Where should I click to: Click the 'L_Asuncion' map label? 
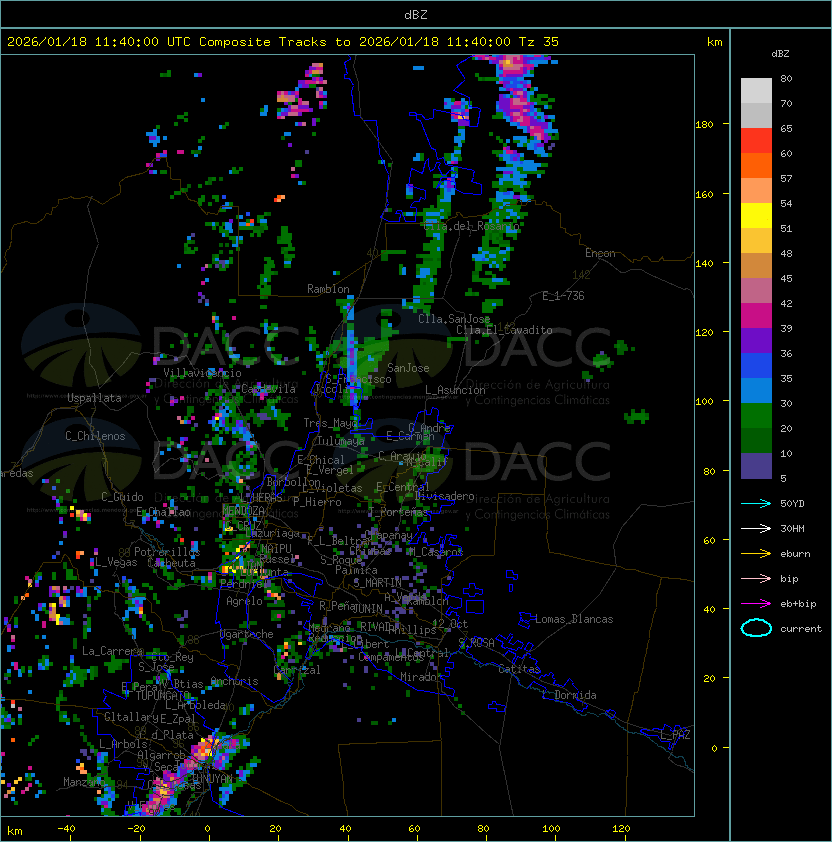(x=455, y=390)
